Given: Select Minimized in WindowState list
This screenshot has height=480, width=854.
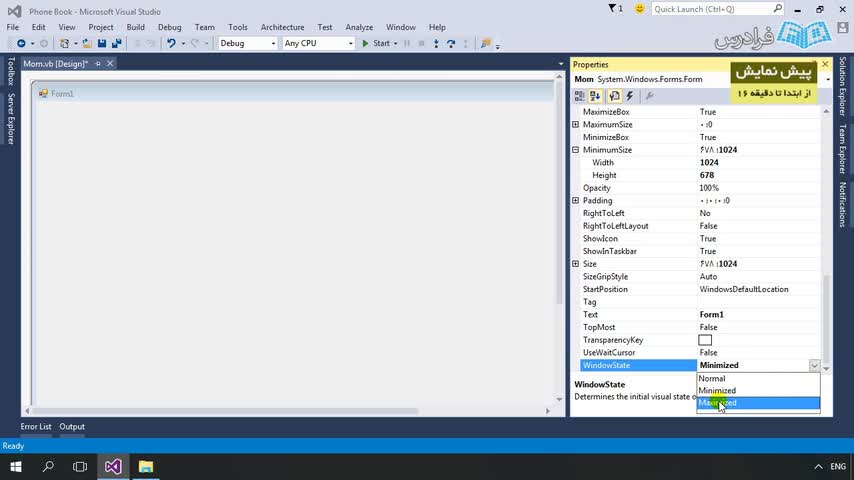Looking at the screenshot, I should (758, 391).
